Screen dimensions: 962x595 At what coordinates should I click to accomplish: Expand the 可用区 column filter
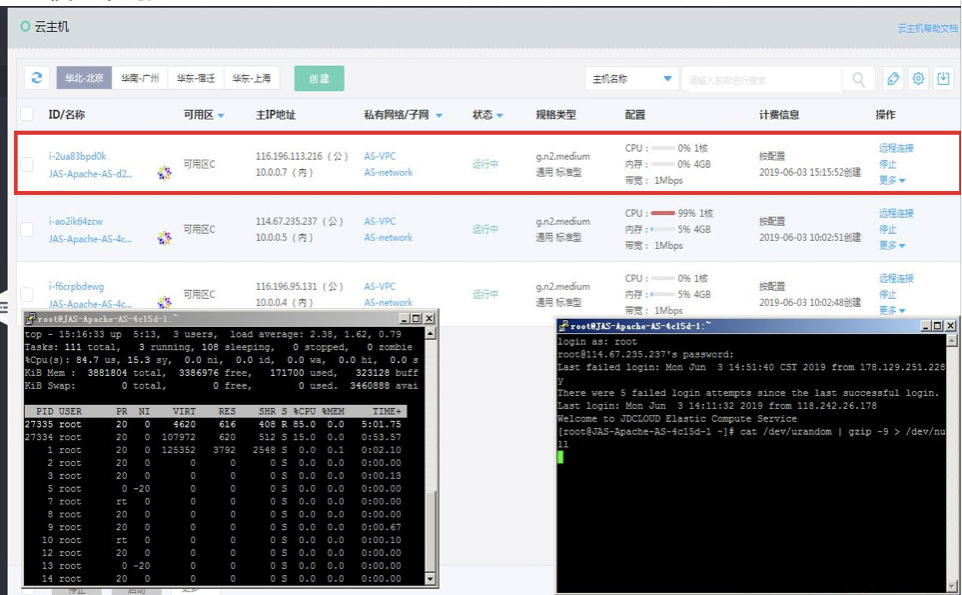pyautogui.click(x=221, y=115)
